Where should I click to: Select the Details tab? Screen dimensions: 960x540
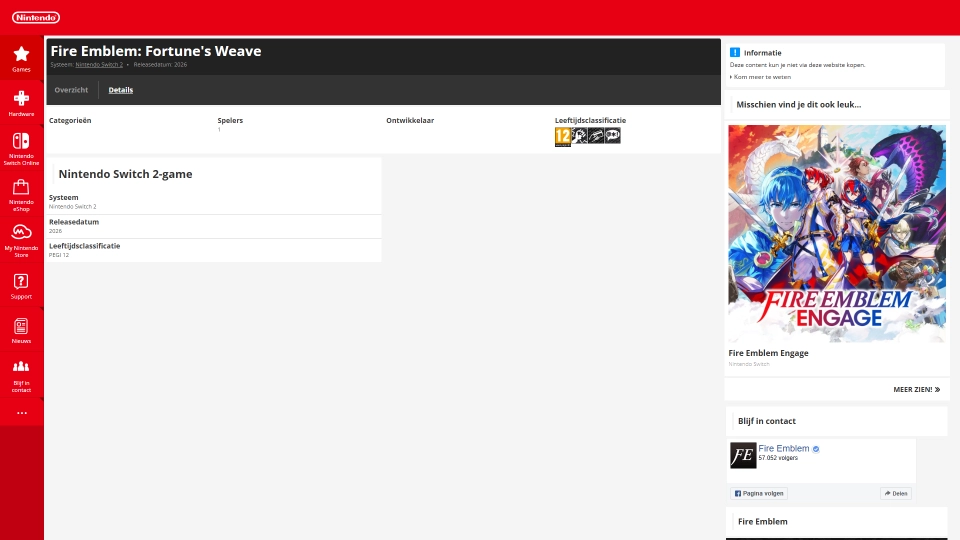point(121,90)
